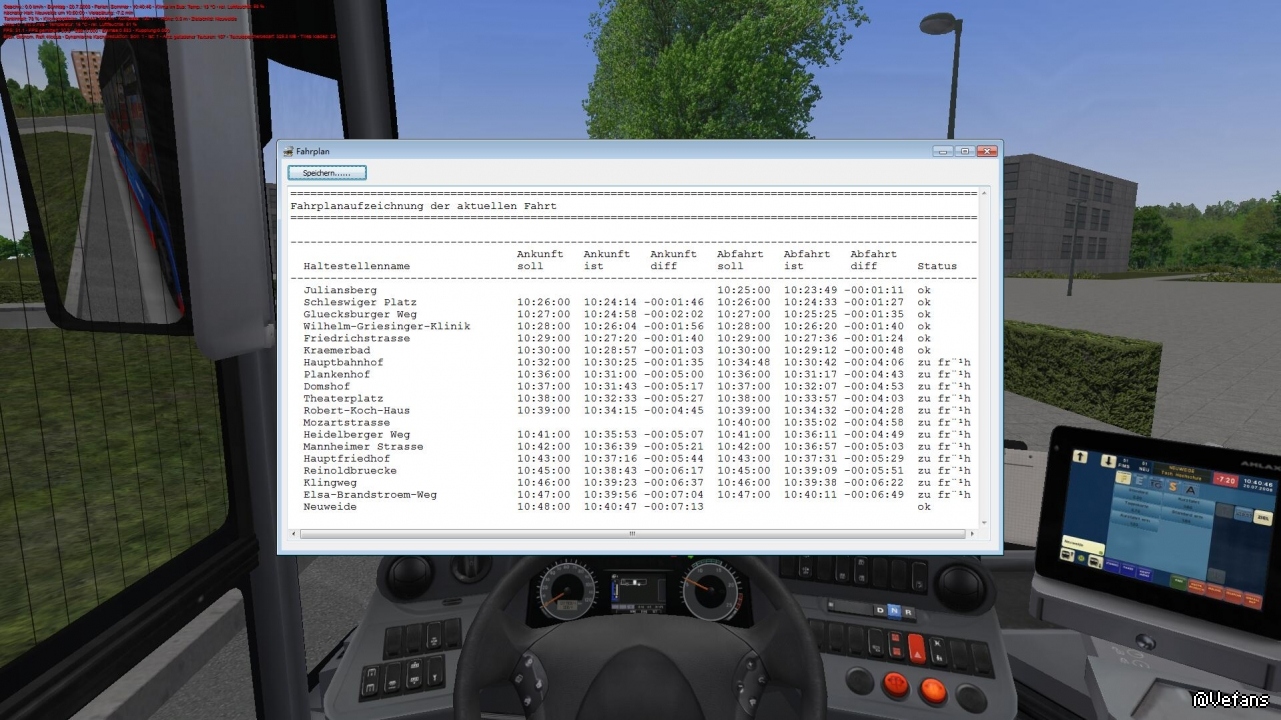This screenshot has height=720, width=1281.
Task: Click the Fahrplan title bar icon
Action: tap(289, 152)
